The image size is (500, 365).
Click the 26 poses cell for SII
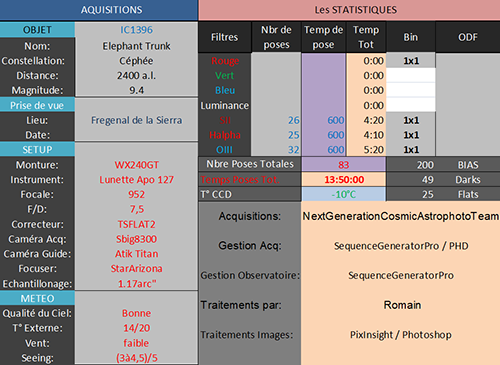(x=276, y=120)
